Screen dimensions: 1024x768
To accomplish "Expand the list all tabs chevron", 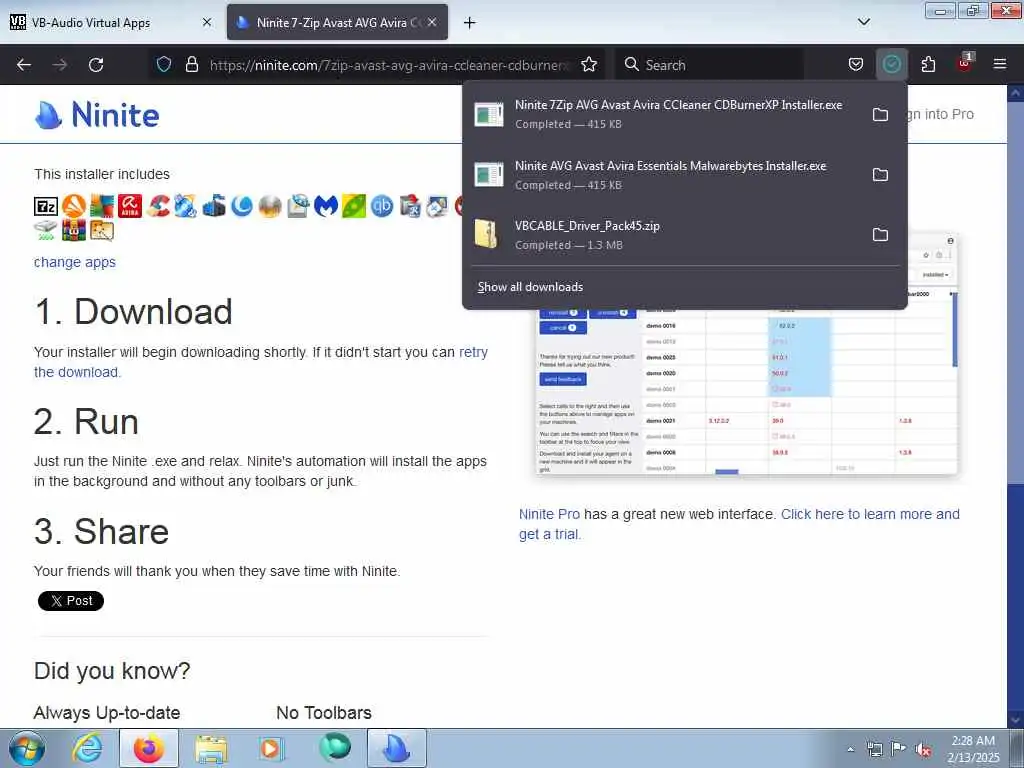I will (863, 22).
